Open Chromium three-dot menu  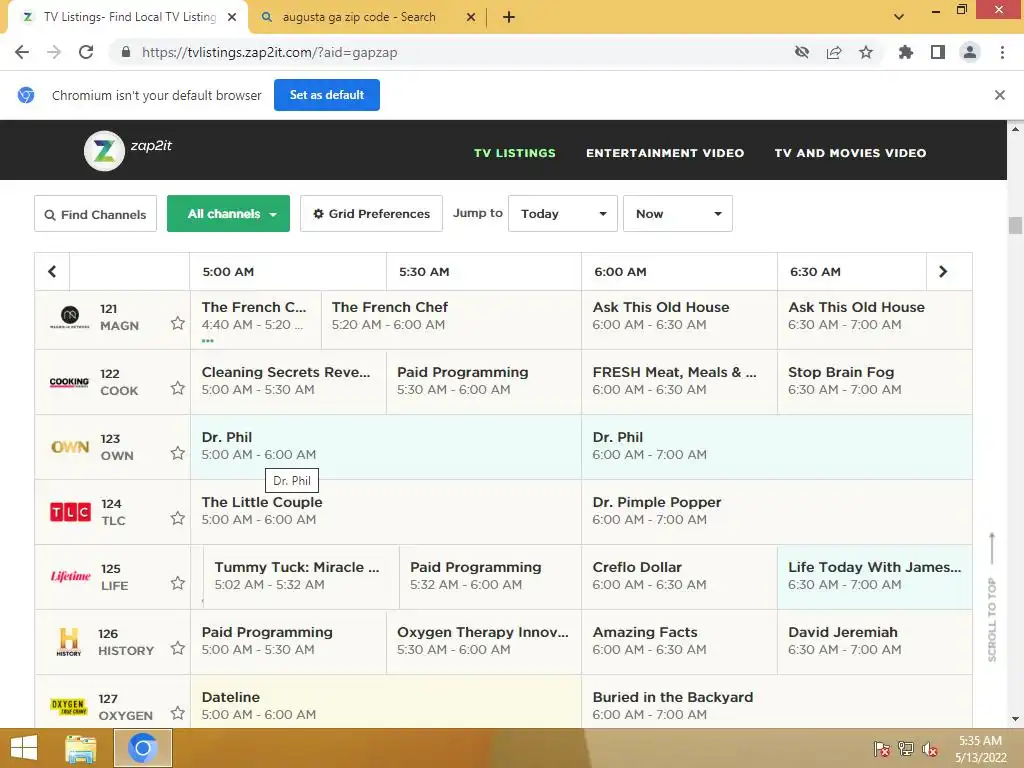click(x=1002, y=52)
